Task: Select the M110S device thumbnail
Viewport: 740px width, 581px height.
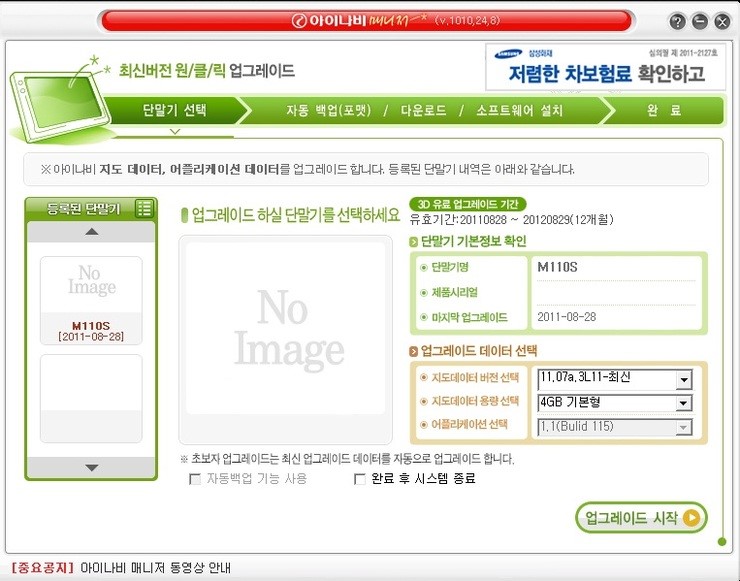Action: coord(91,300)
